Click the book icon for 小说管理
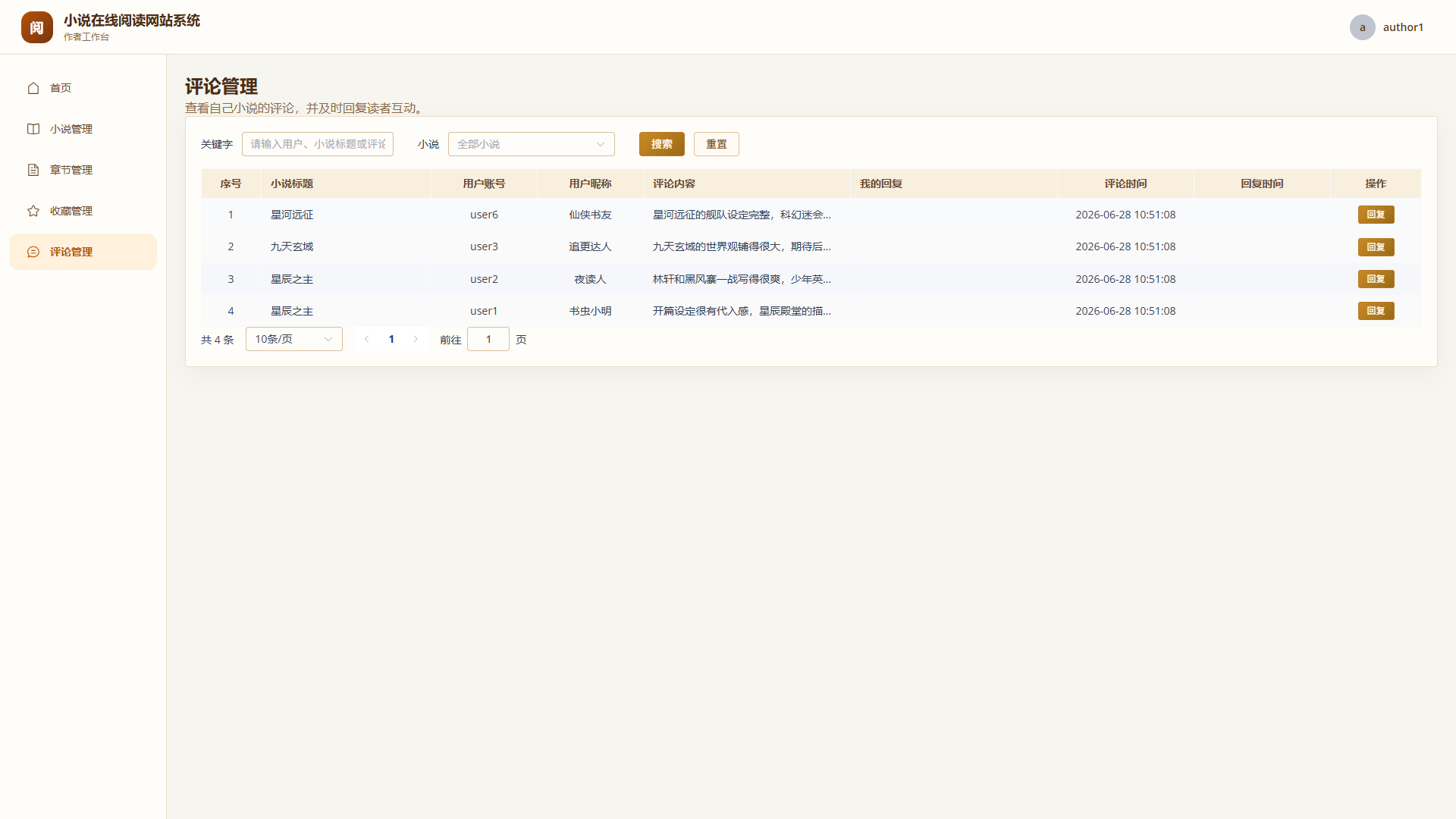The width and height of the screenshot is (1456, 819). tap(33, 129)
